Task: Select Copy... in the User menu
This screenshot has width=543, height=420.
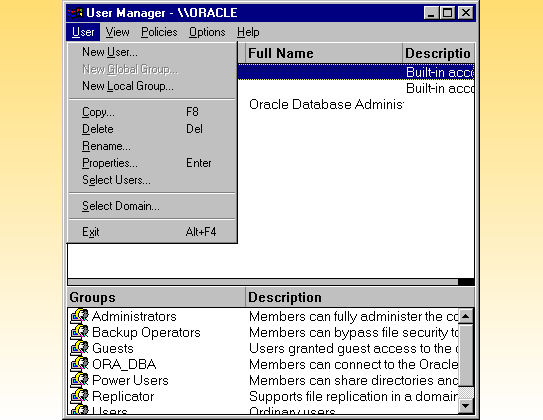Action: coord(152,112)
